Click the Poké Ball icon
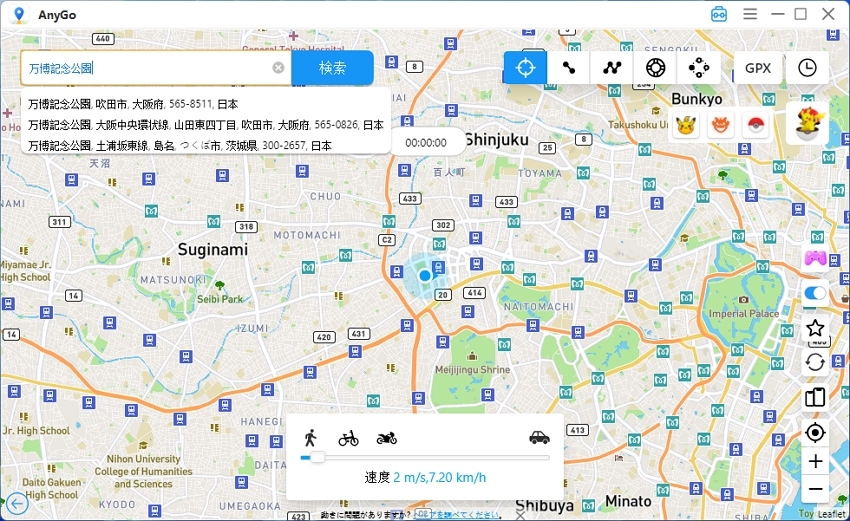This screenshot has width=850, height=521. [755, 125]
